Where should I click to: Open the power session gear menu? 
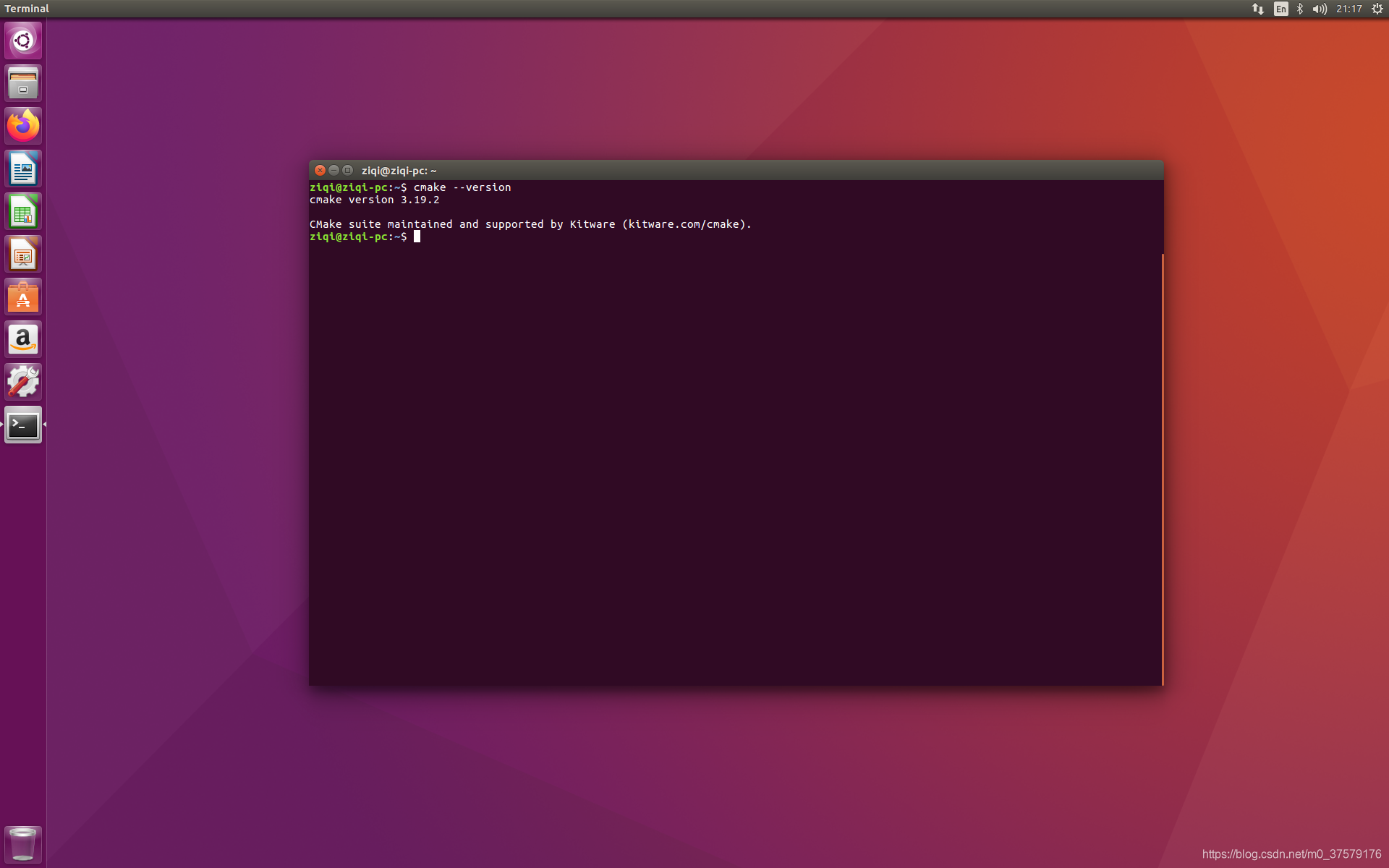click(1377, 9)
